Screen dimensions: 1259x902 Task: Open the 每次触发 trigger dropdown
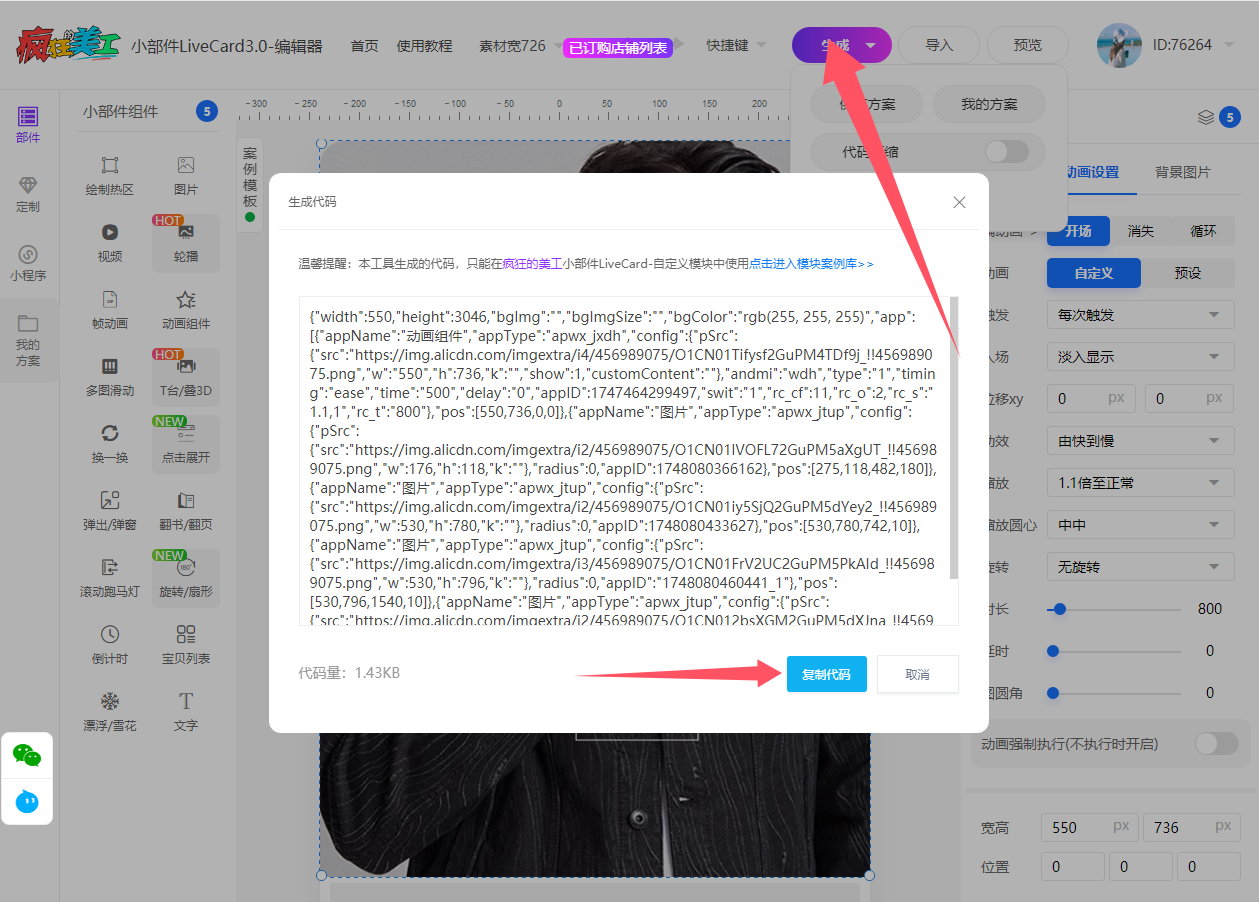click(1141, 315)
